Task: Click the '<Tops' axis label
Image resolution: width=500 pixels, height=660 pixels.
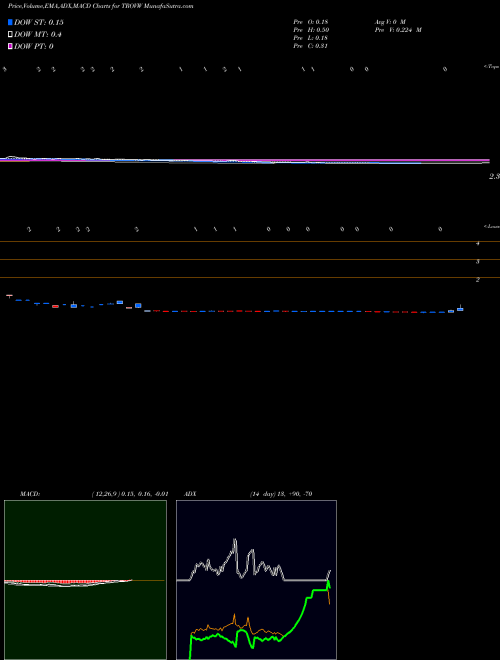Action: click(x=491, y=67)
